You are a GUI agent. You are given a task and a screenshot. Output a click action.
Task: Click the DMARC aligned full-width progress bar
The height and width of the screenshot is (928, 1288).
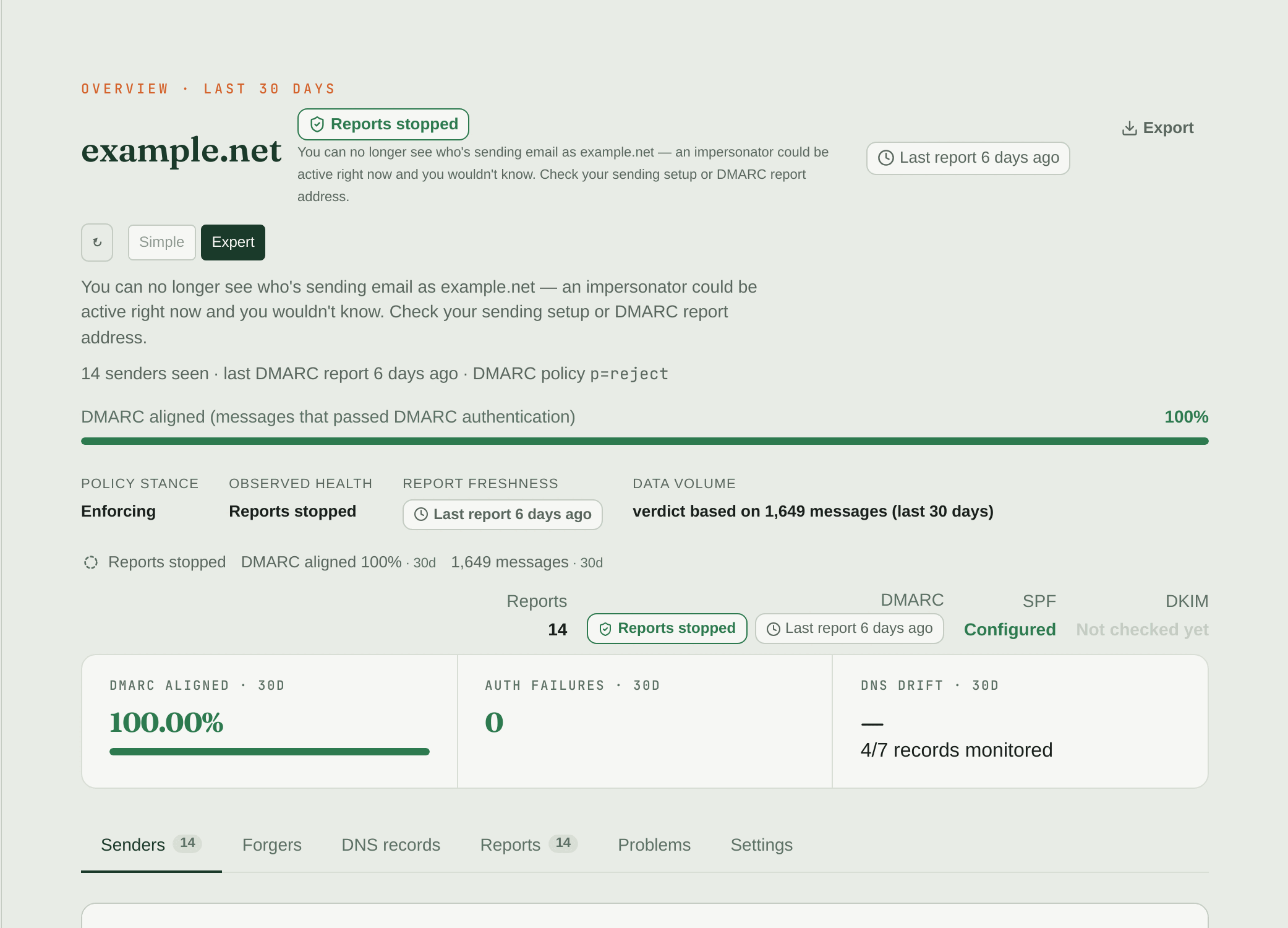645,441
